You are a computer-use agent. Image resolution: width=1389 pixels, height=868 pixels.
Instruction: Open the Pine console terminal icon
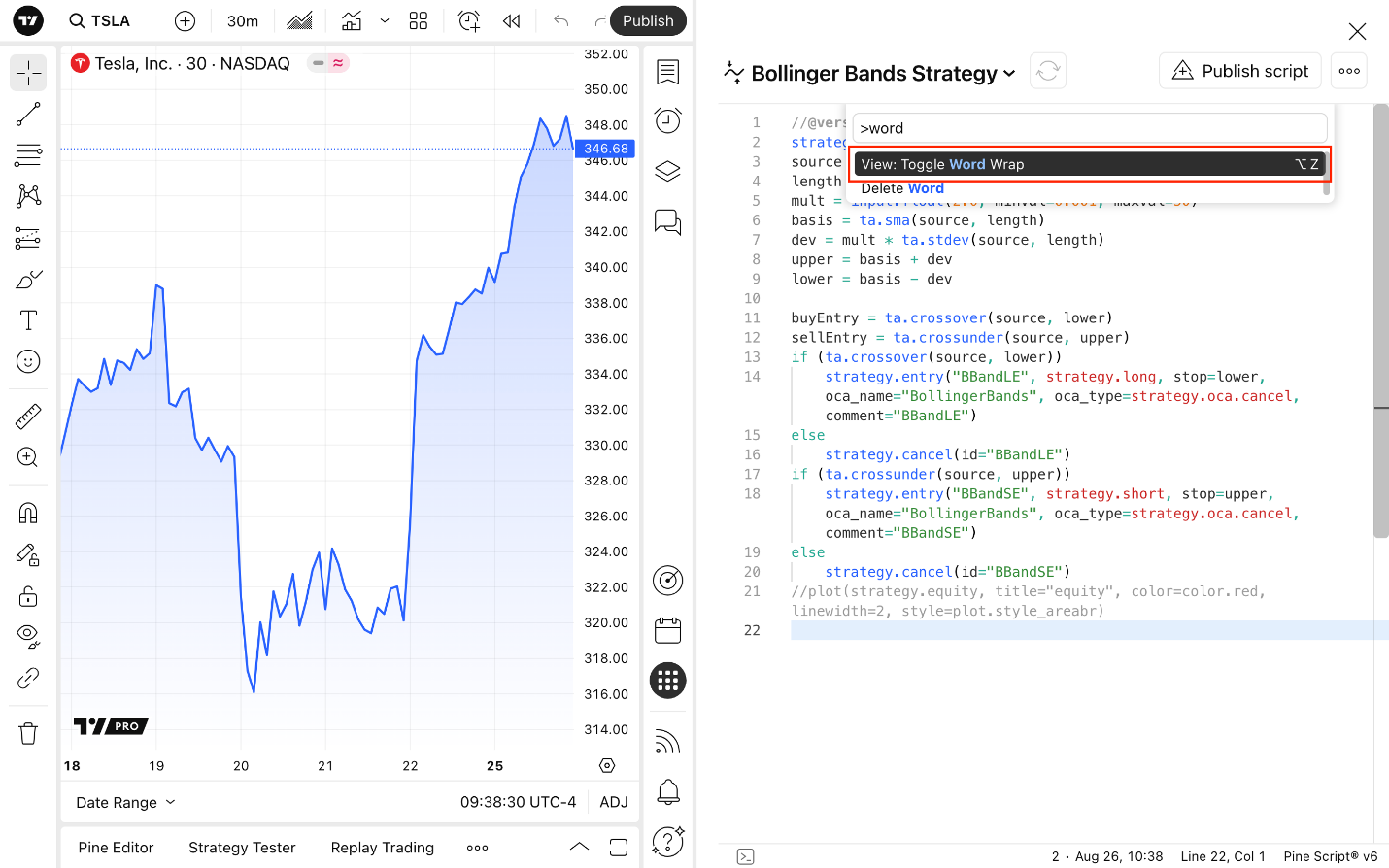(745, 856)
